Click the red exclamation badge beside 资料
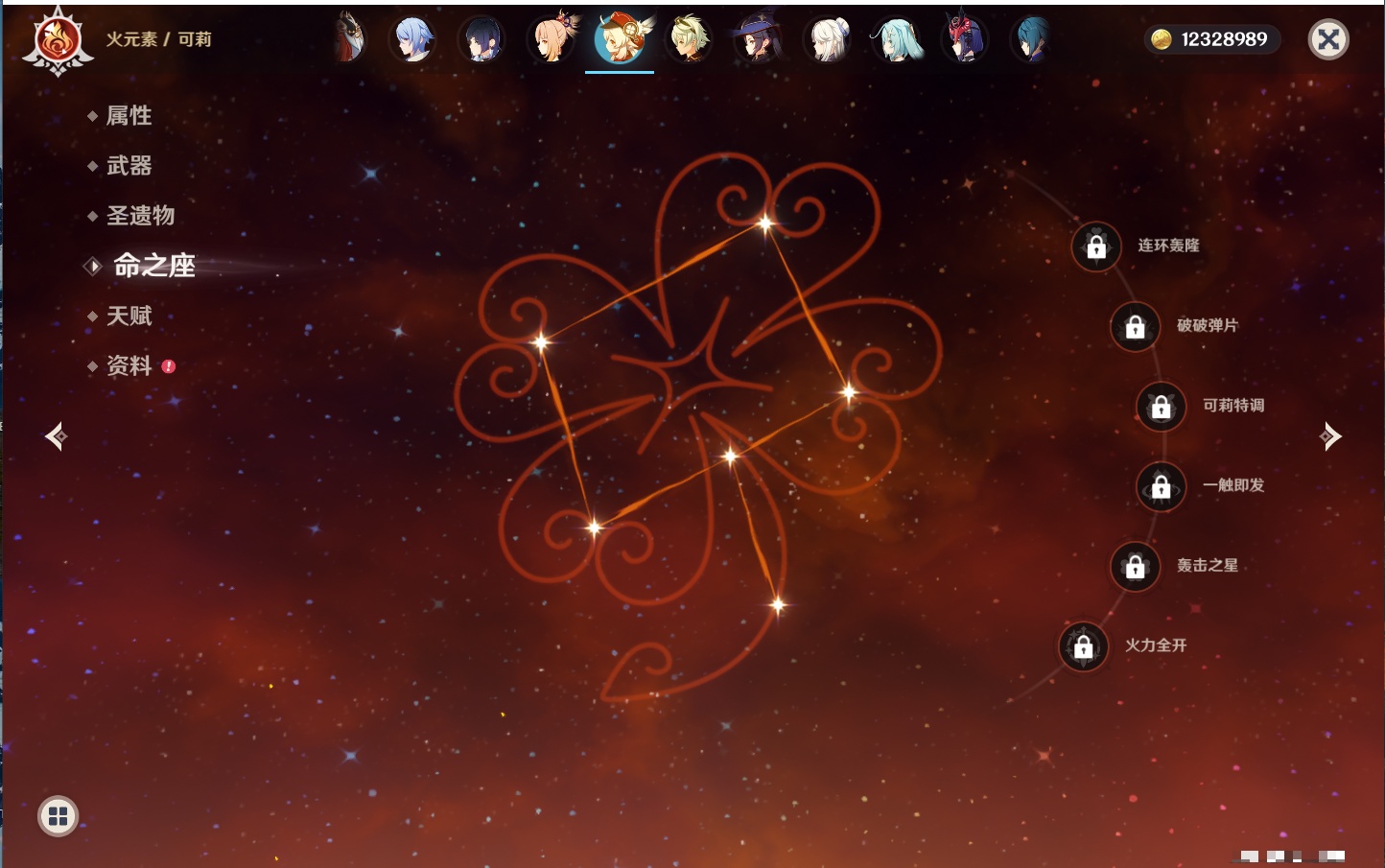 169,366
